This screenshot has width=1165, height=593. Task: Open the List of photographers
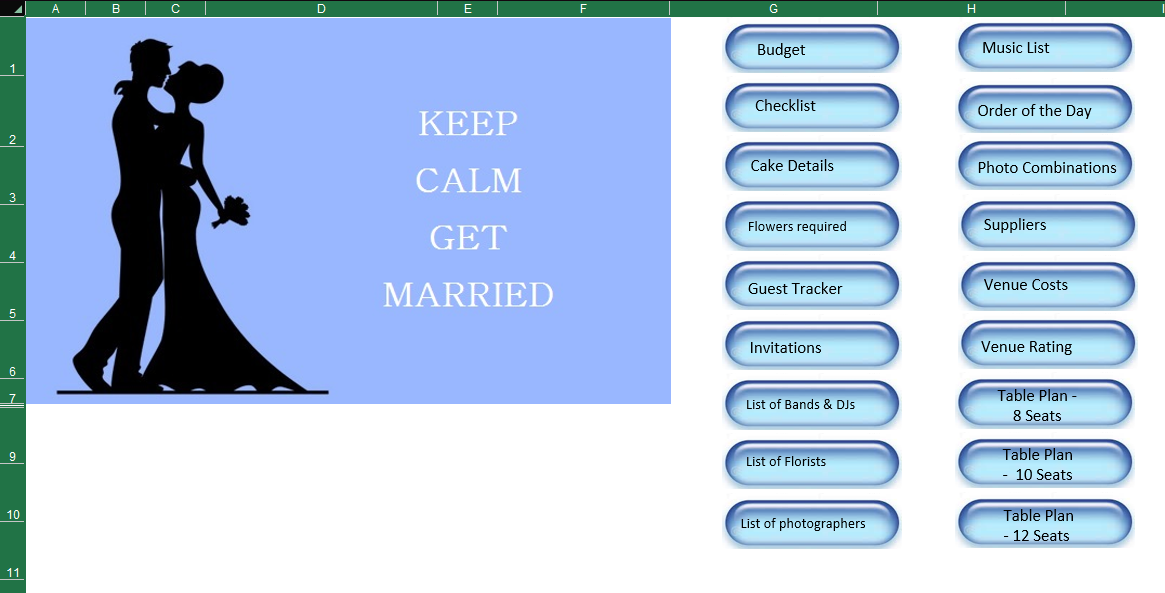point(812,523)
